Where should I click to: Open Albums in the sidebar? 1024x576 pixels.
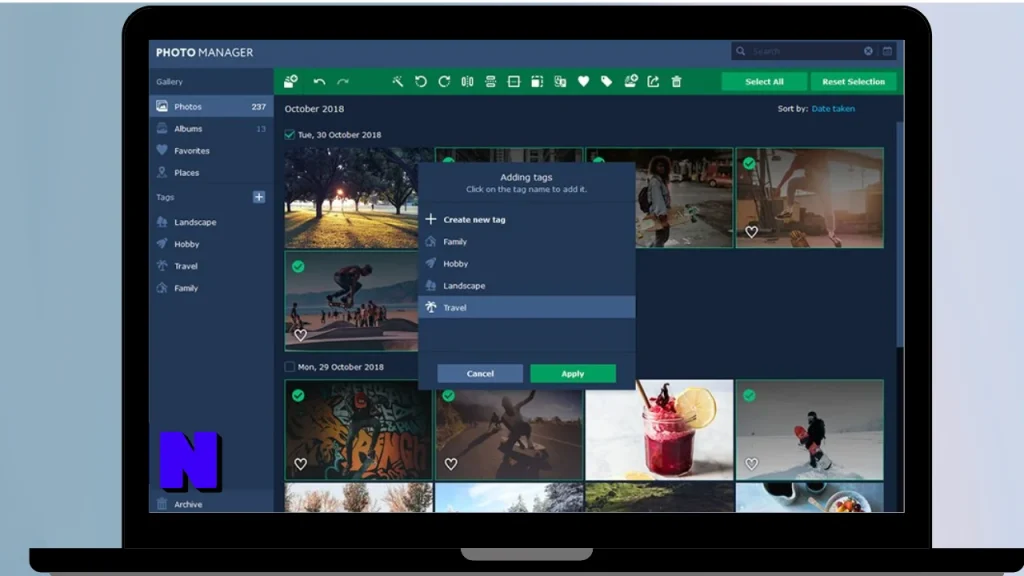click(x=211, y=129)
